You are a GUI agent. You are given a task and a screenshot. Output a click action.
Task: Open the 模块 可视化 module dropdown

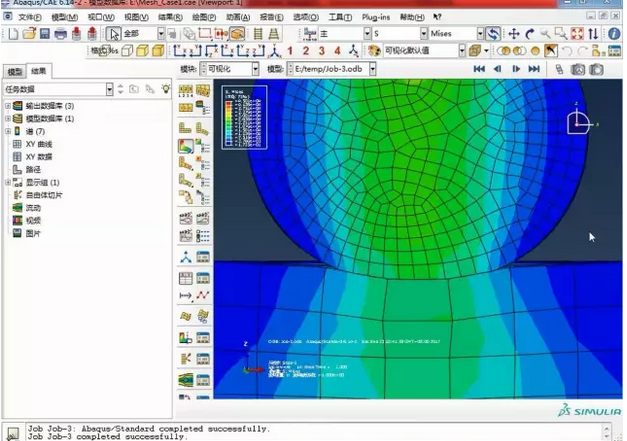255,68
